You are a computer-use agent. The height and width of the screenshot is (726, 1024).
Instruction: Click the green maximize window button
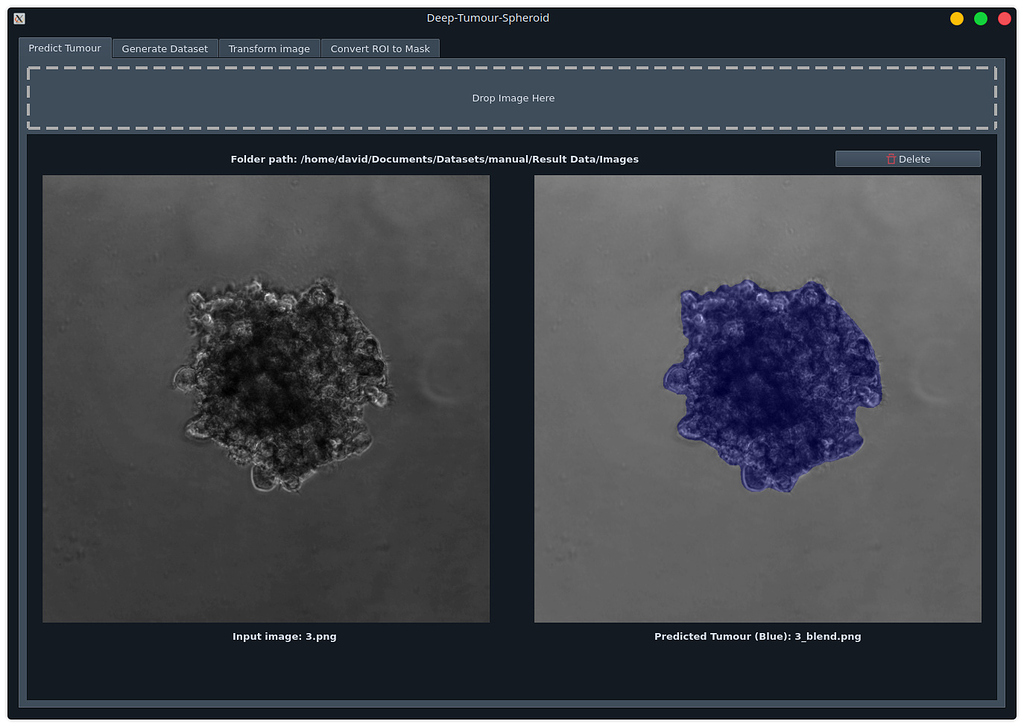(x=981, y=18)
